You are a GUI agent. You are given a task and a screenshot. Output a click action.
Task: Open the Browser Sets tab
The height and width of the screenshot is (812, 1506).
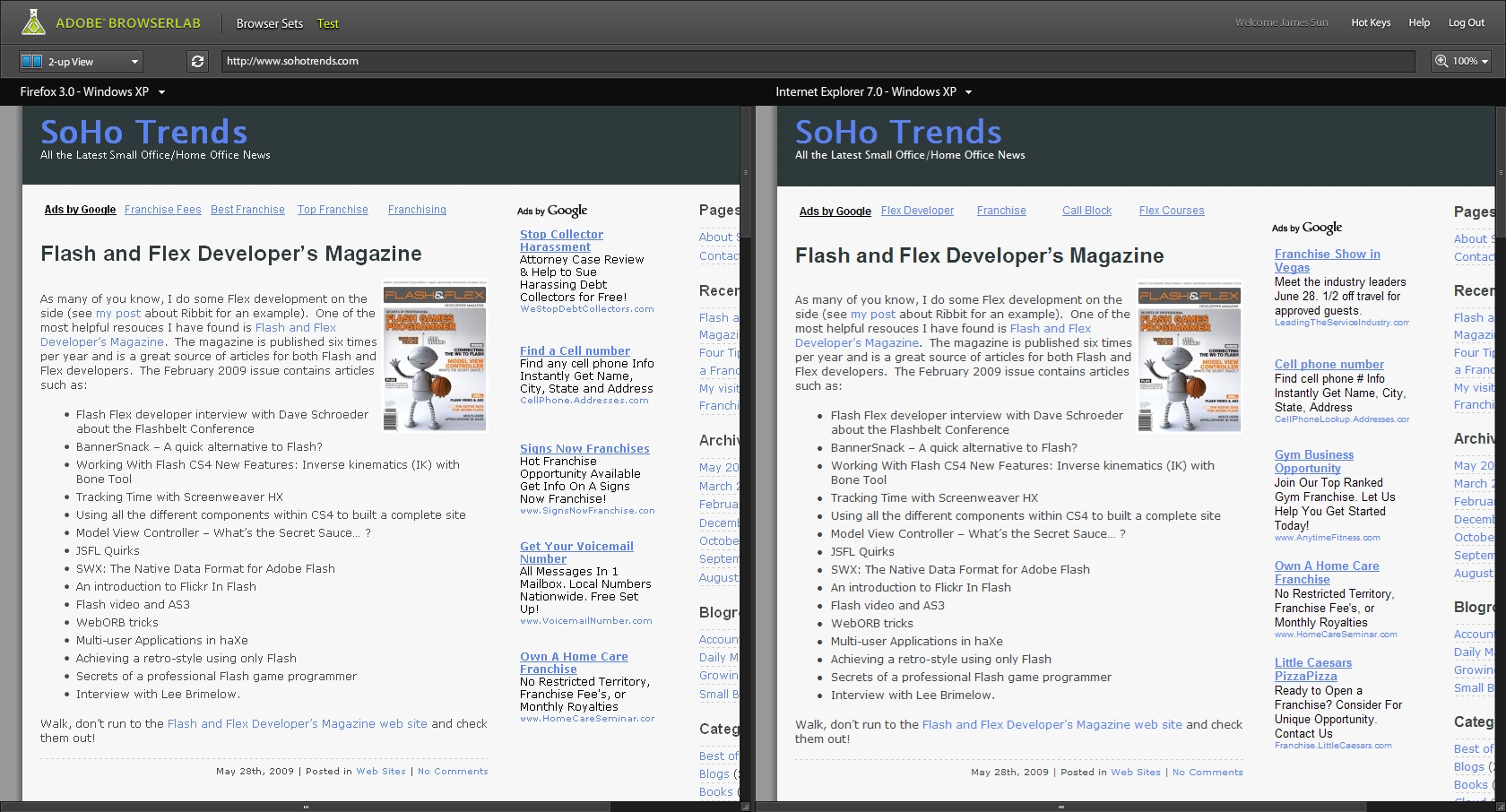(270, 23)
